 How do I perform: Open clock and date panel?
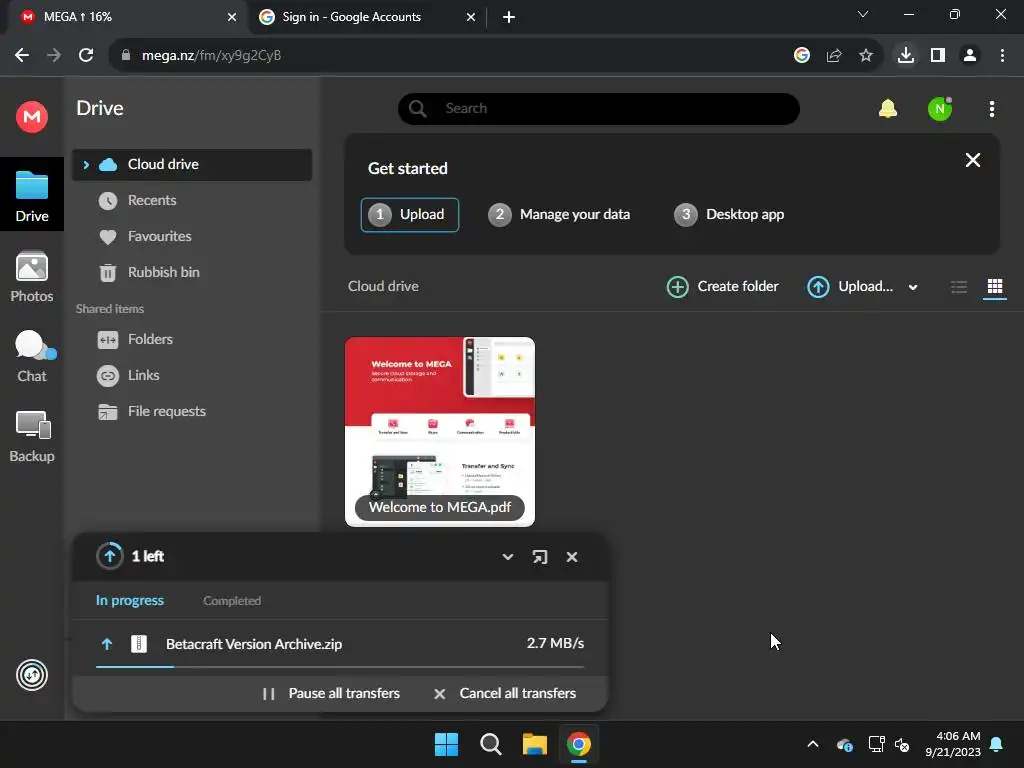952,744
